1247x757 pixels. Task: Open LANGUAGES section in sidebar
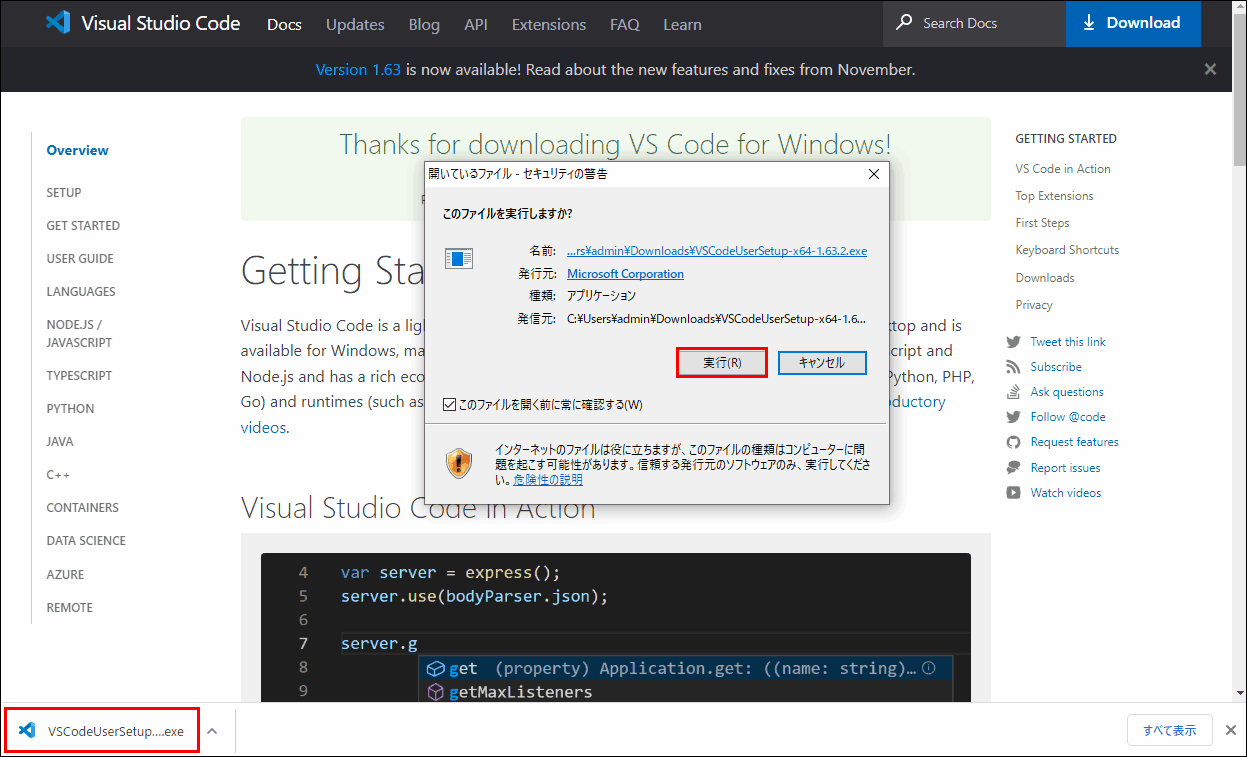tap(81, 291)
